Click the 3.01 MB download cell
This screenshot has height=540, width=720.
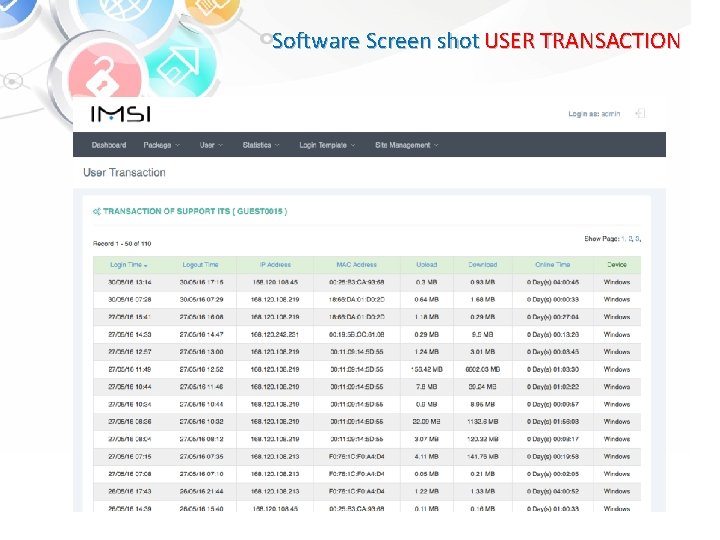483,352
